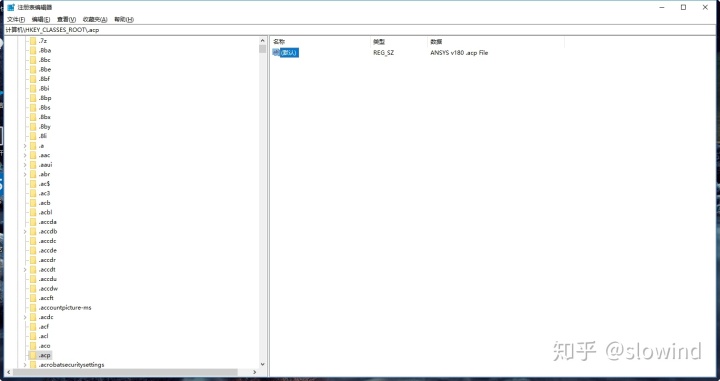
Task: Select the .acl key label
Action: pyautogui.click(x=44, y=336)
